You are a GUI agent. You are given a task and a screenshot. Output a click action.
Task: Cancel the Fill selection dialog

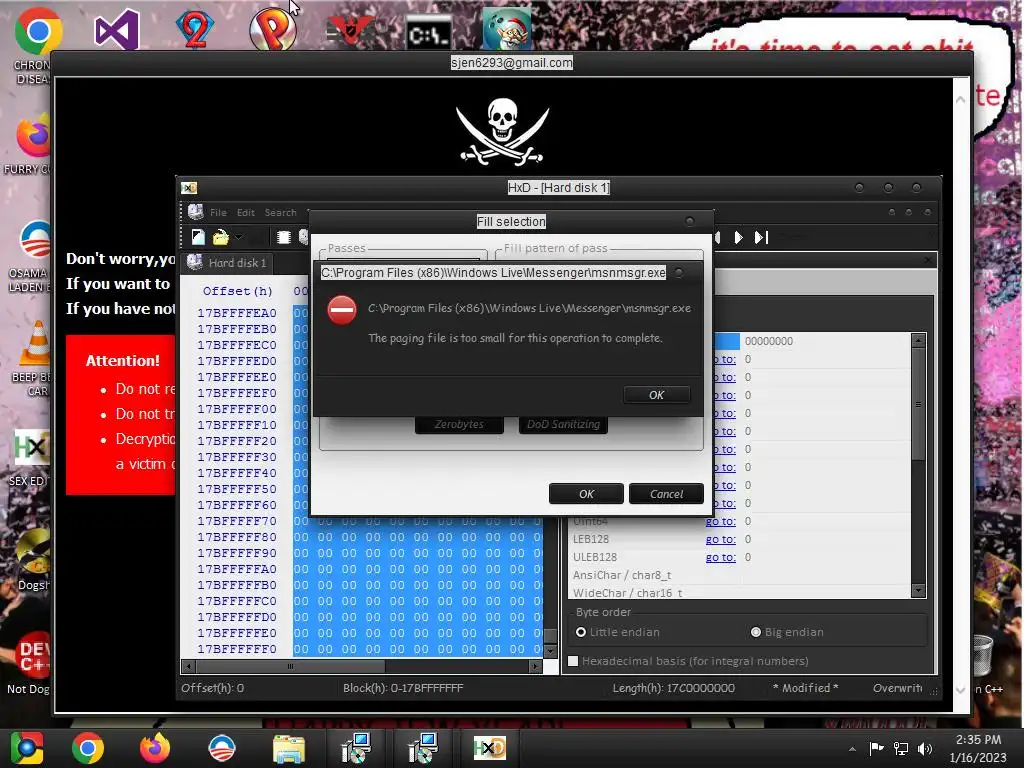coord(666,494)
